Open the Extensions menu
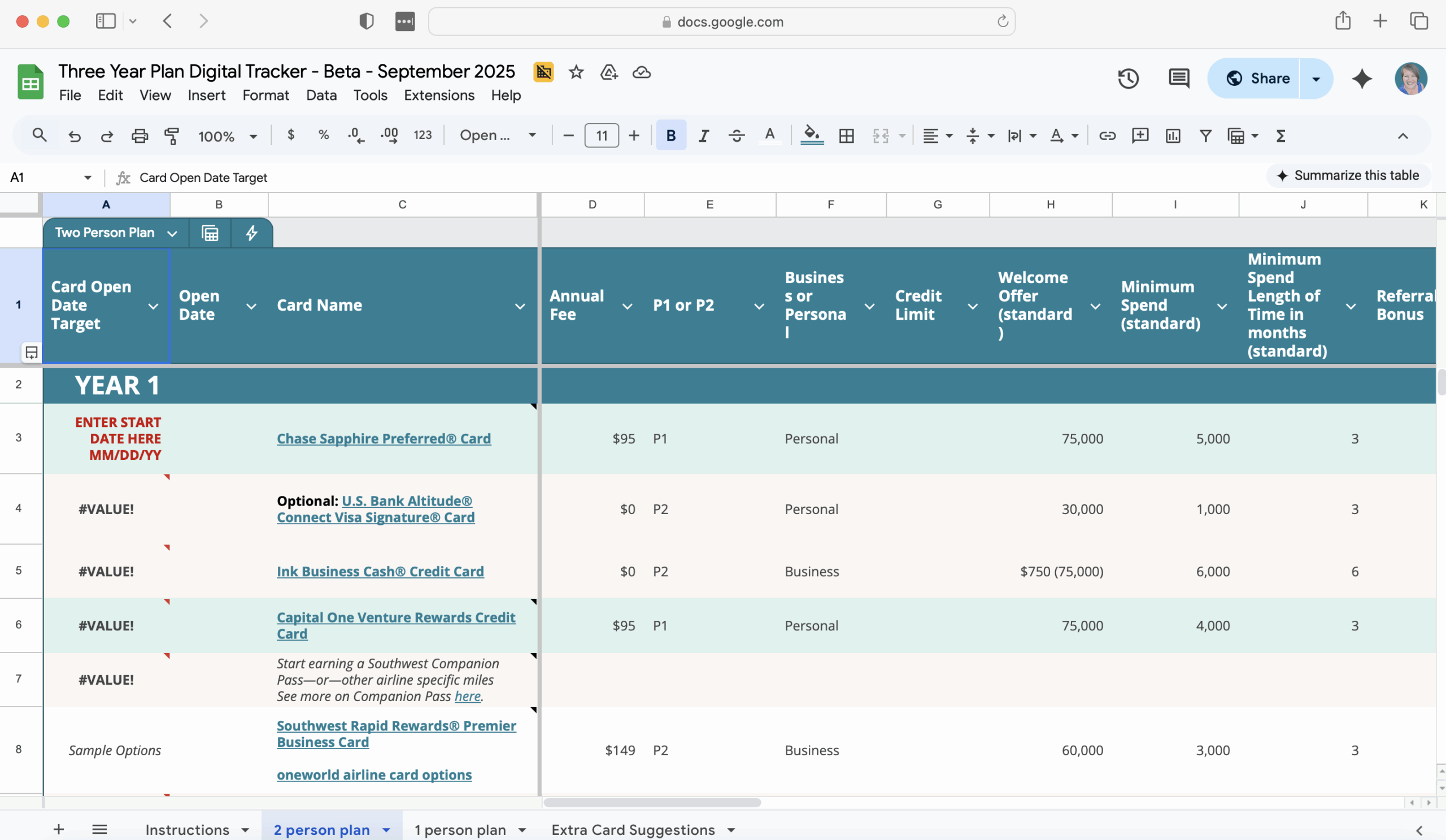 439,95
